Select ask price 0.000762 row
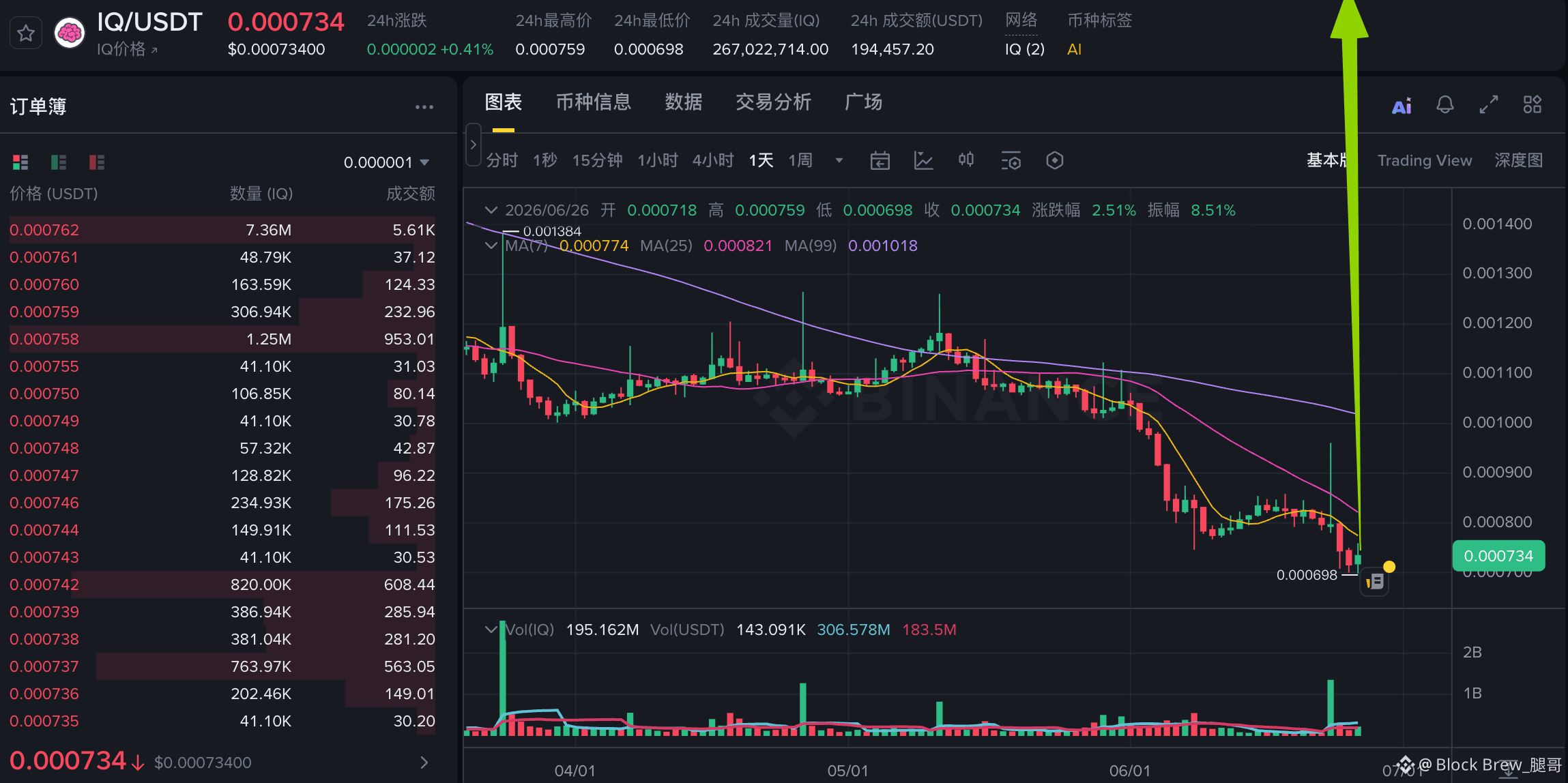The image size is (1568, 783). click(x=222, y=230)
